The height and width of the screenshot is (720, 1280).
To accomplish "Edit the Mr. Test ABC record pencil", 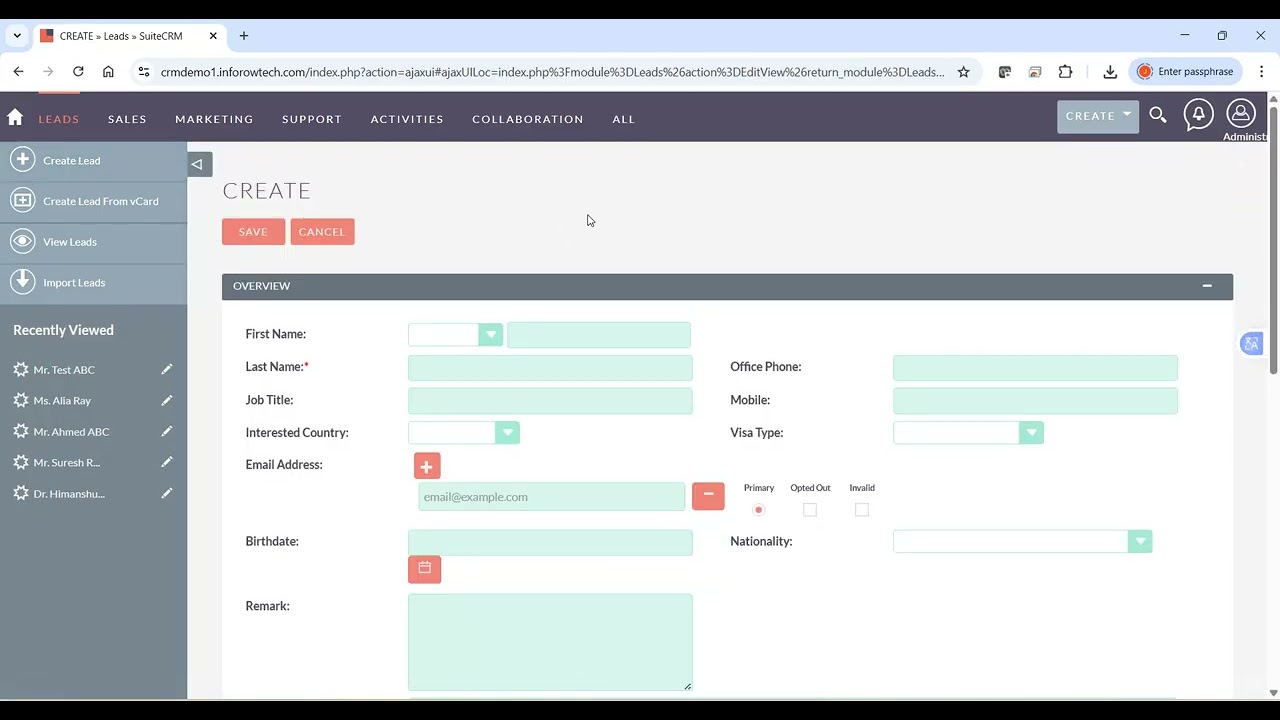I will [x=167, y=370].
